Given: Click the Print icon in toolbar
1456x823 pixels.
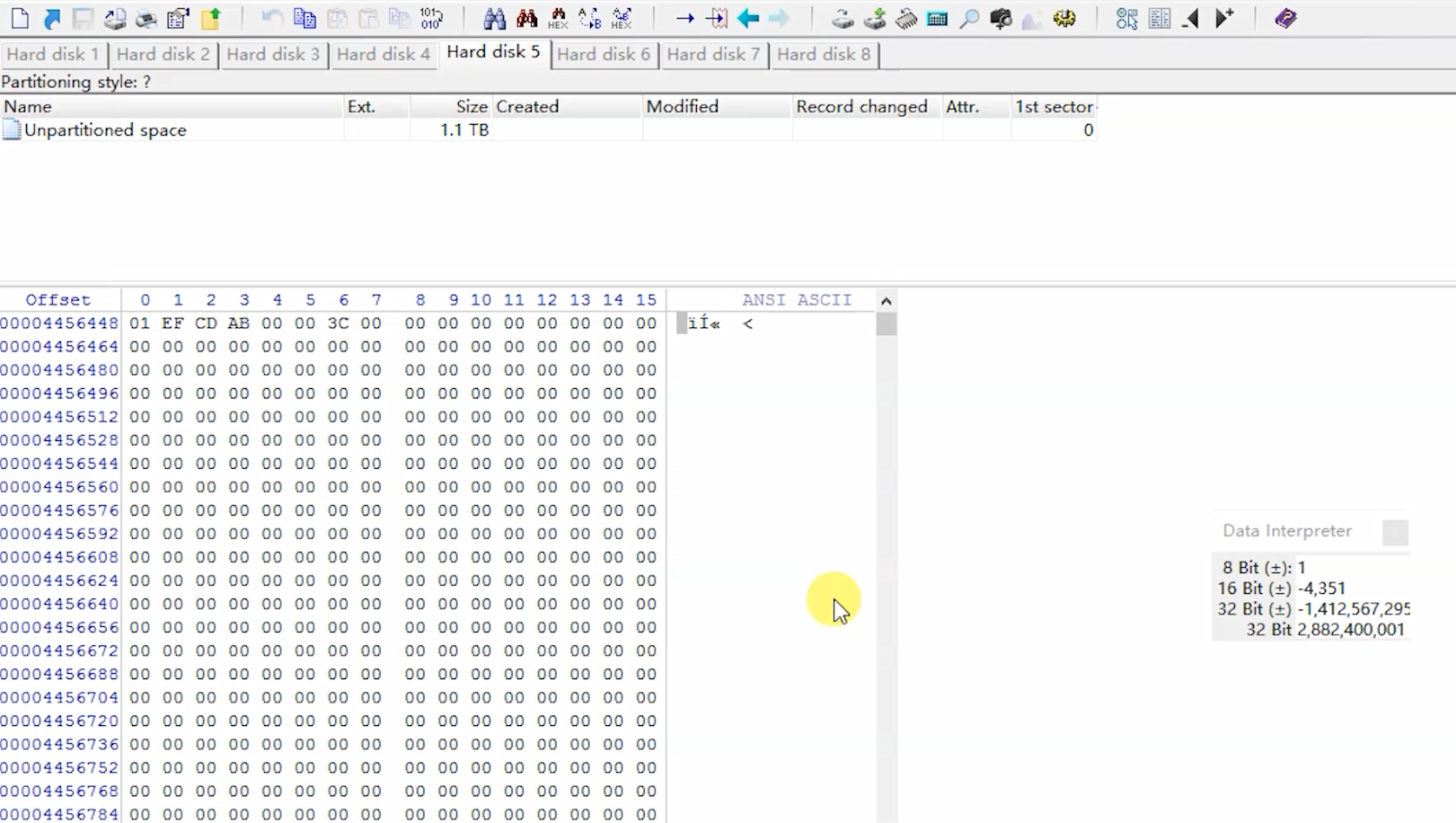Looking at the screenshot, I should (x=146, y=18).
